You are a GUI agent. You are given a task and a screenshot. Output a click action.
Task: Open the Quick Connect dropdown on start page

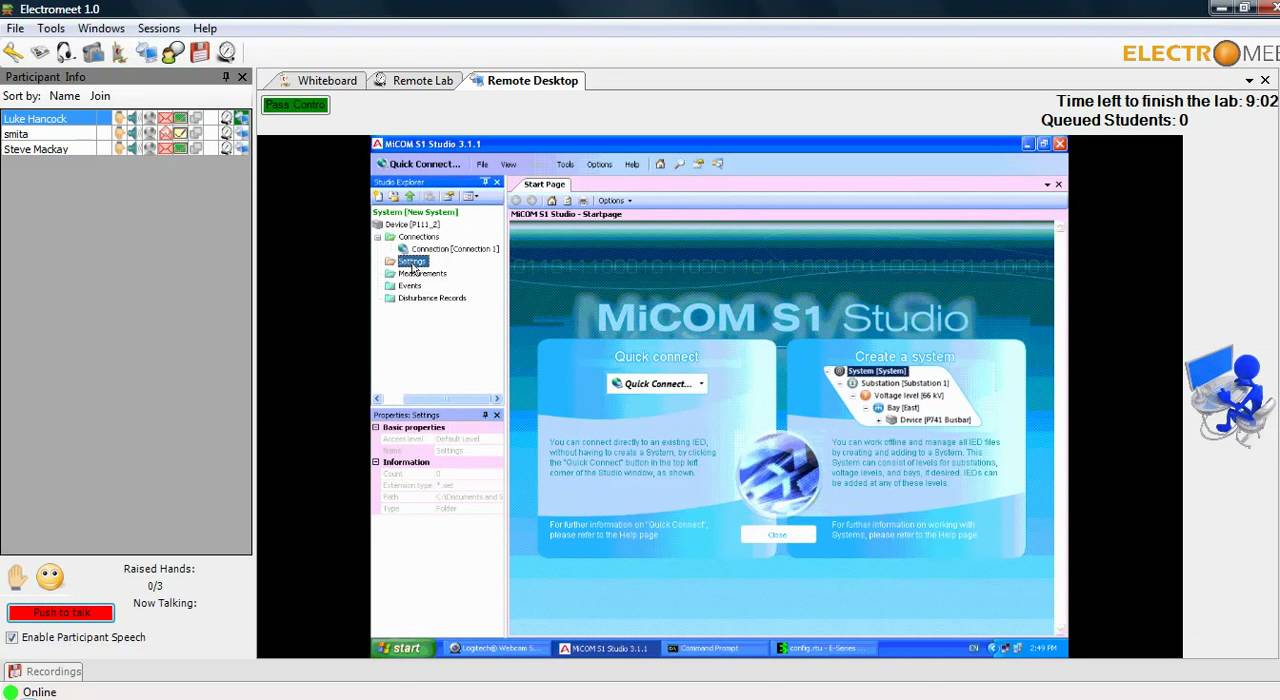(701, 383)
